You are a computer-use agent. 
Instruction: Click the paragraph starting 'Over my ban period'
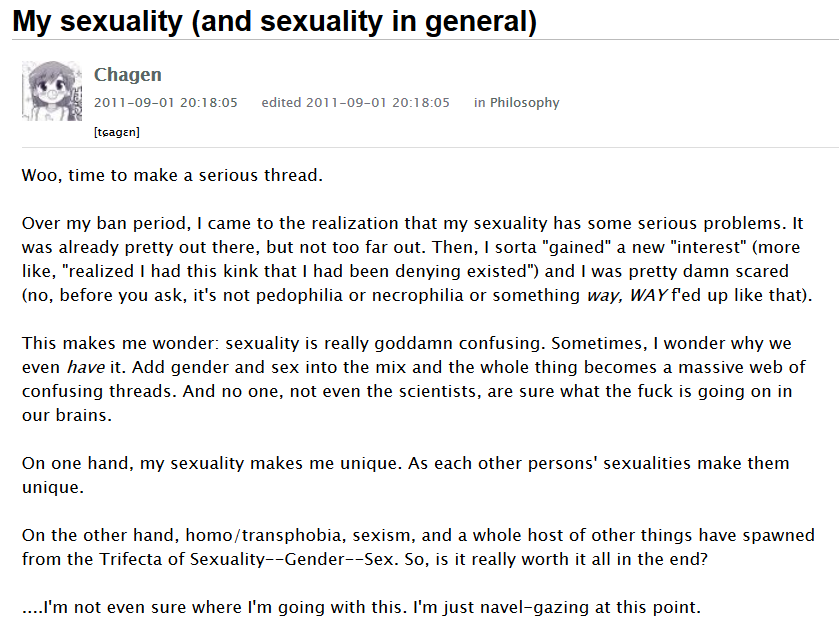tap(417, 259)
